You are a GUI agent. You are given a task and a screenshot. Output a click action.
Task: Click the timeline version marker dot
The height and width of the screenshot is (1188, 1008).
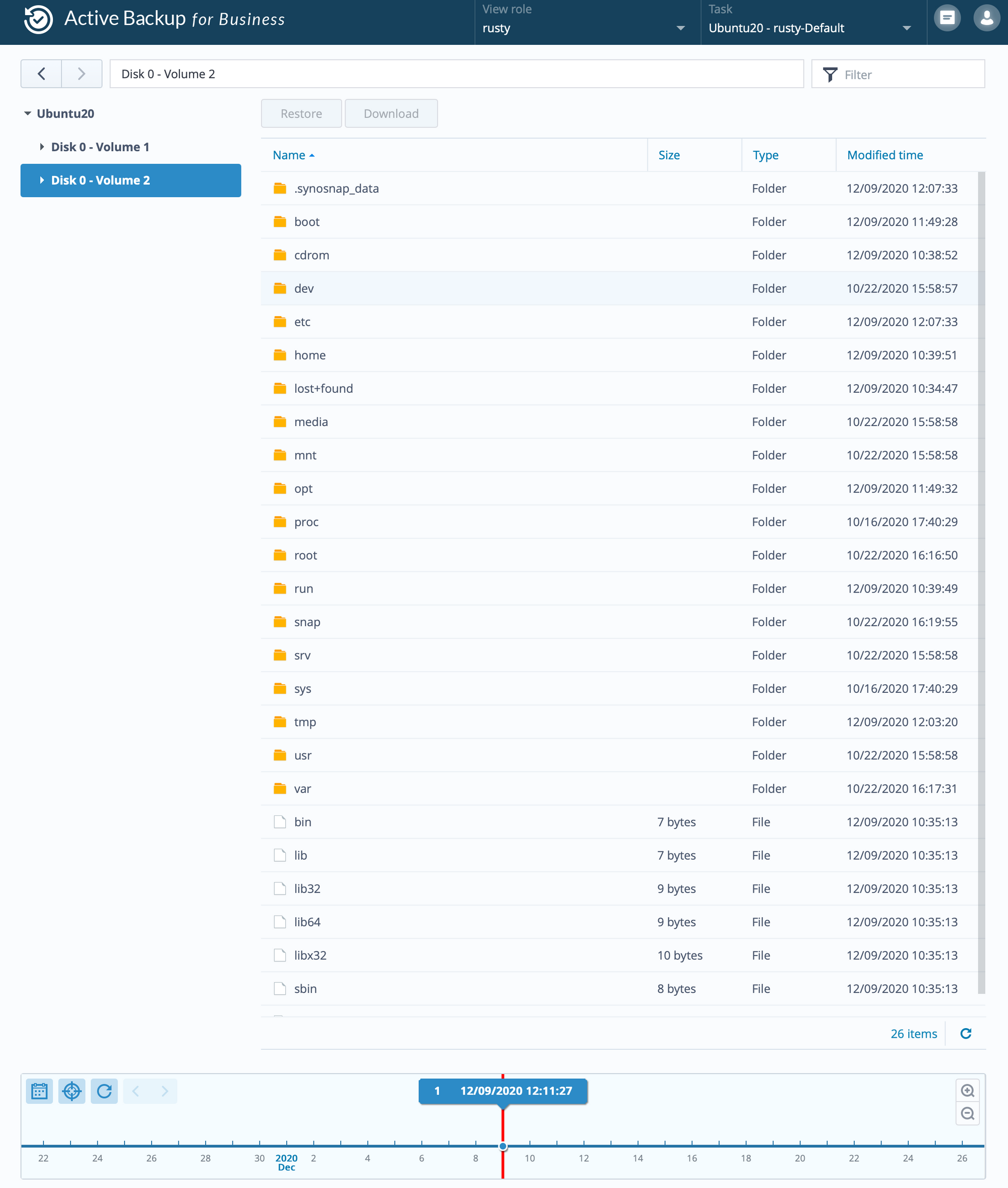point(503,1146)
